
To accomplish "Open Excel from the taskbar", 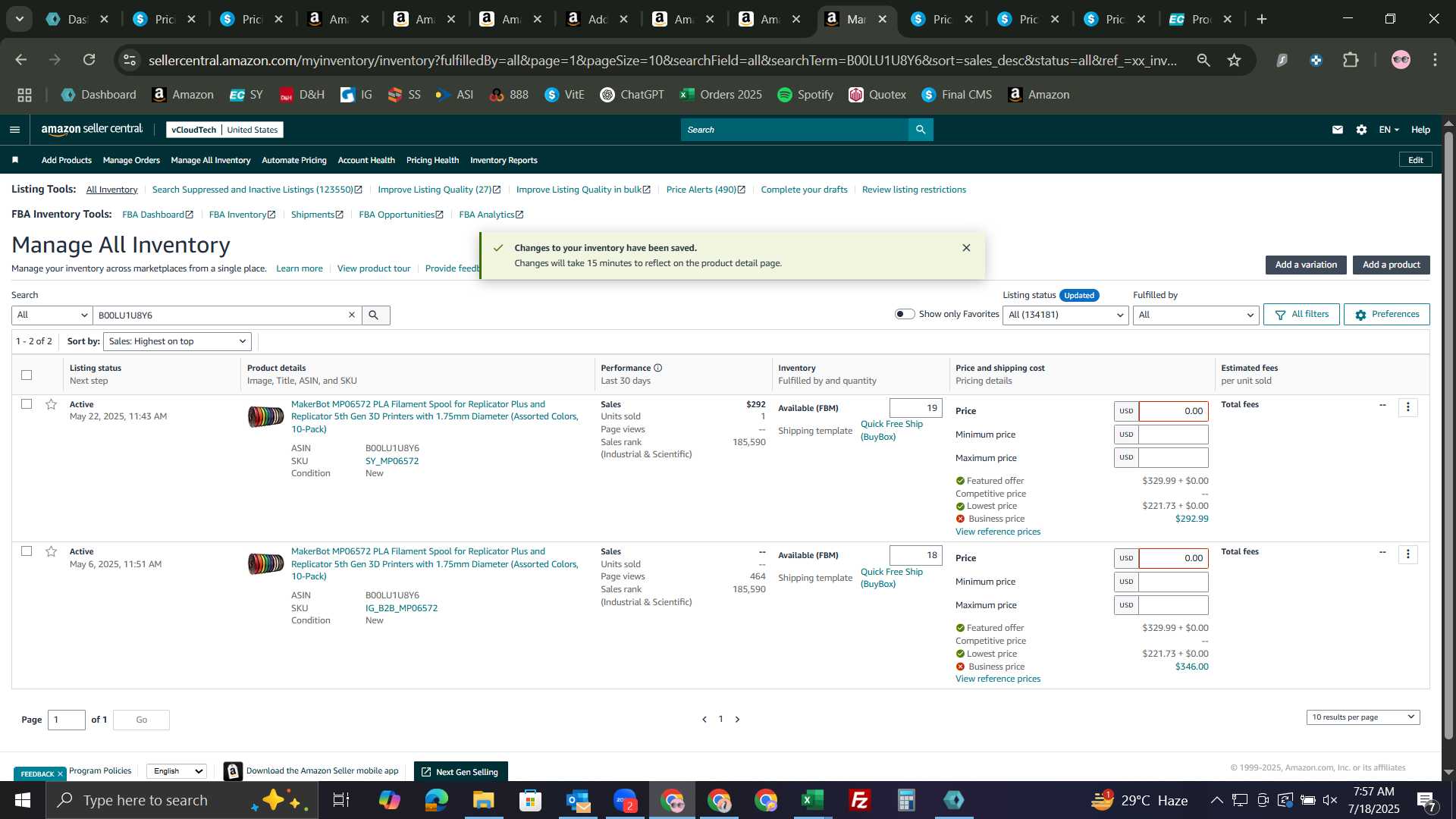I will pos(813,800).
